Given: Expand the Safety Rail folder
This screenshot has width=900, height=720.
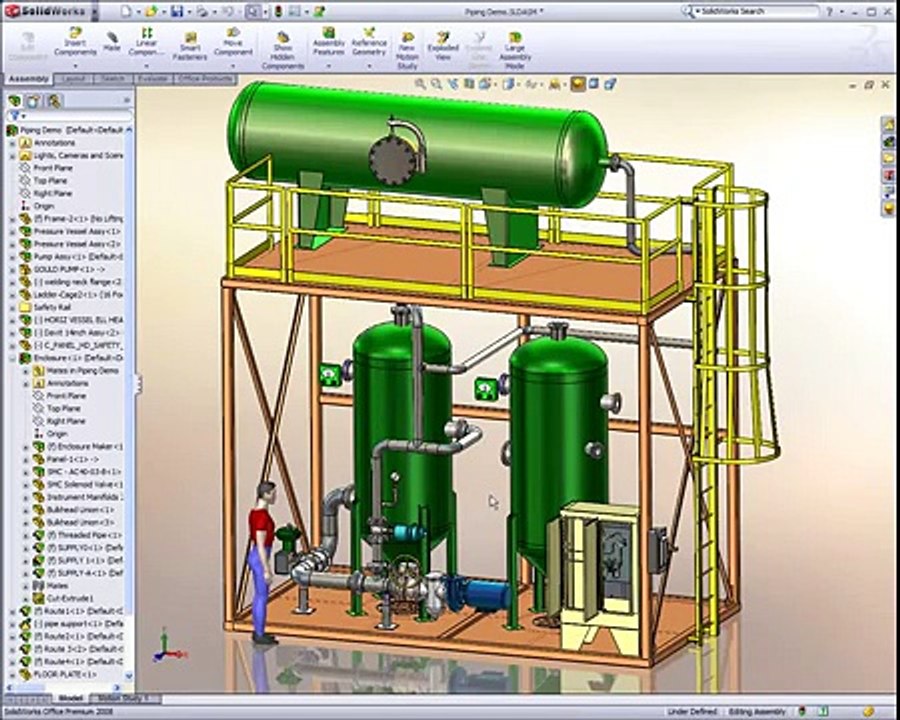Looking at the screenshot, I should (x=13, y=307).
